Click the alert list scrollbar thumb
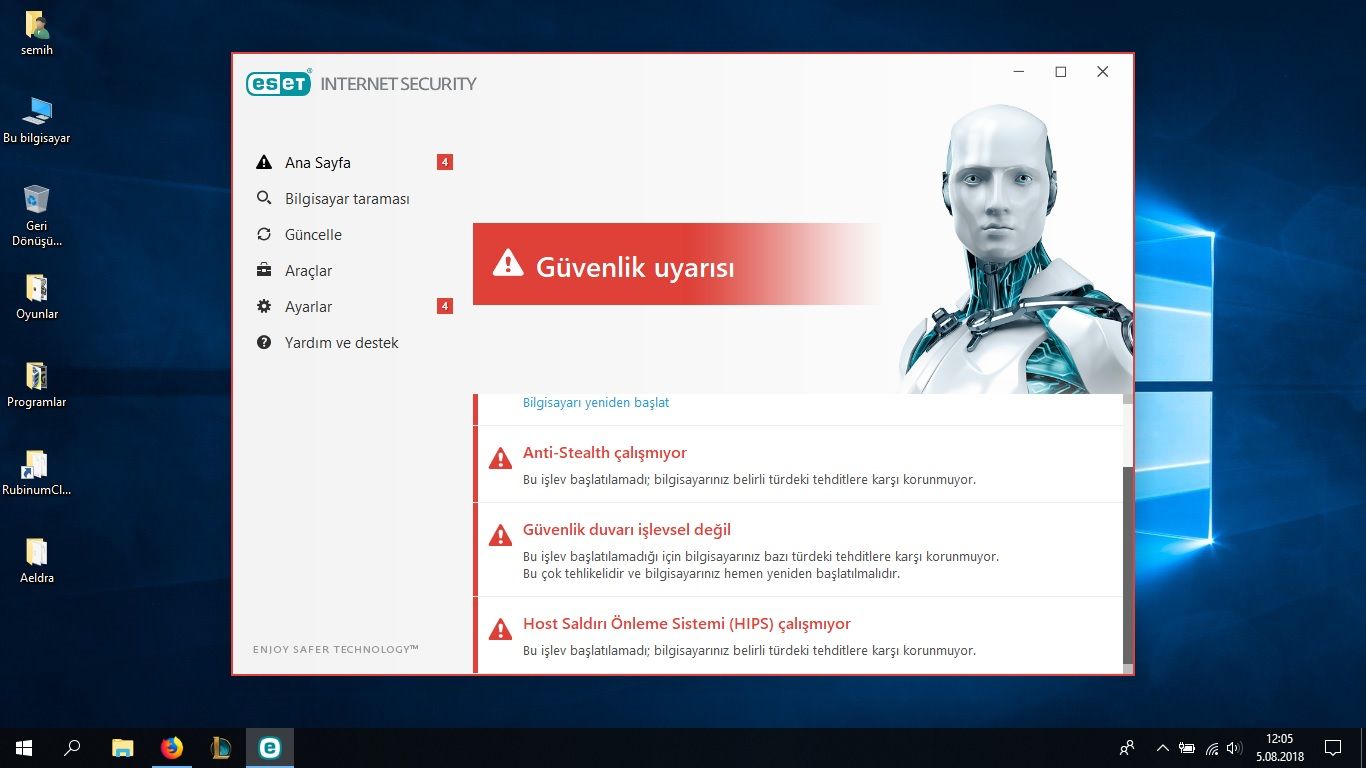 pyautogui.click(x=1128, y=566)
